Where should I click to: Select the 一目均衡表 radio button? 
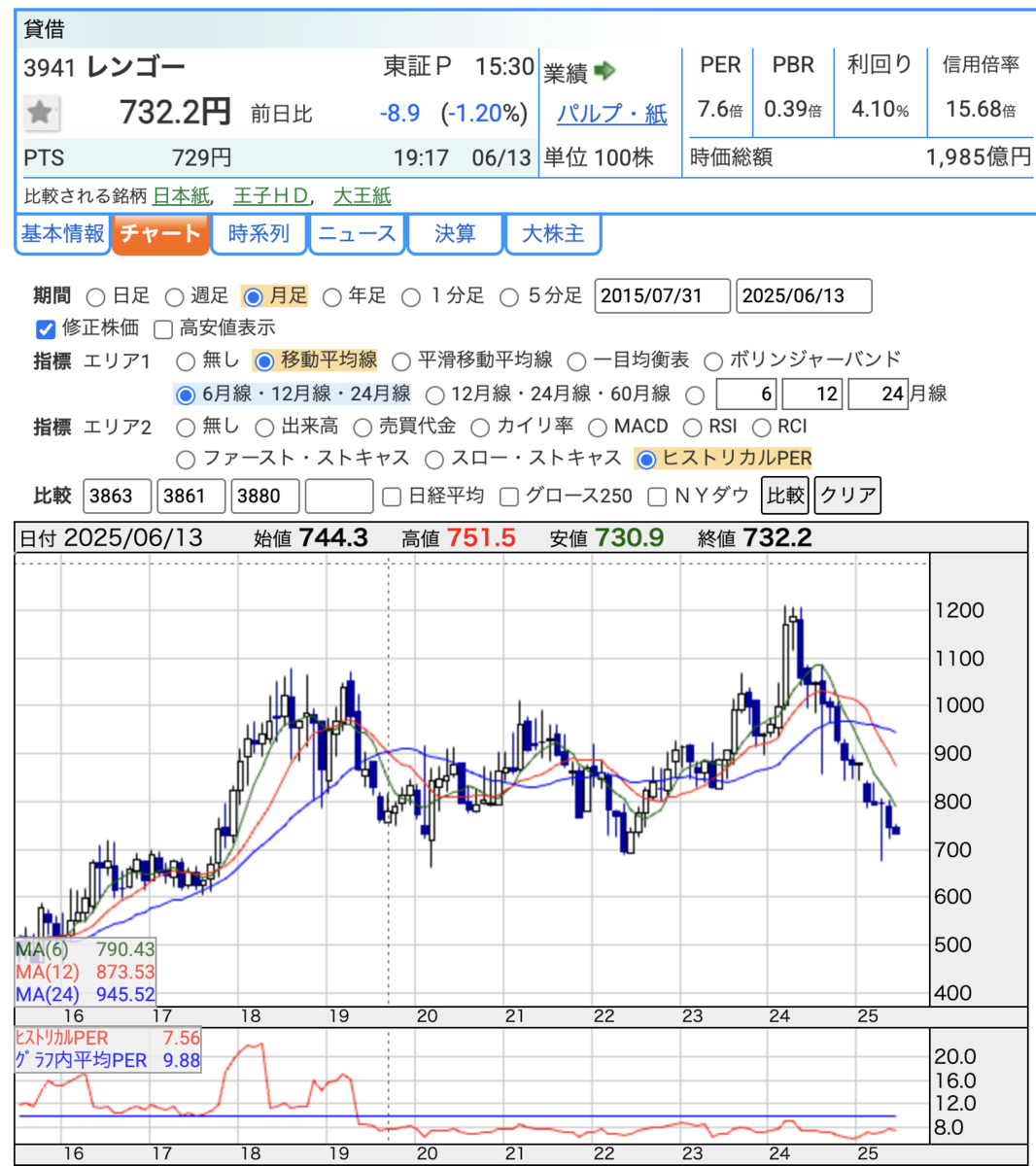click(576, 361)
